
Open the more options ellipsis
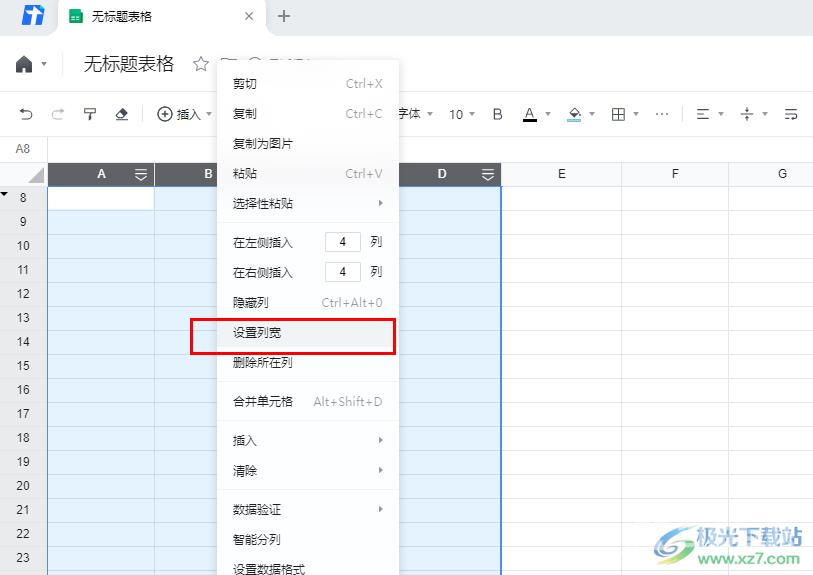click(662, 114)
